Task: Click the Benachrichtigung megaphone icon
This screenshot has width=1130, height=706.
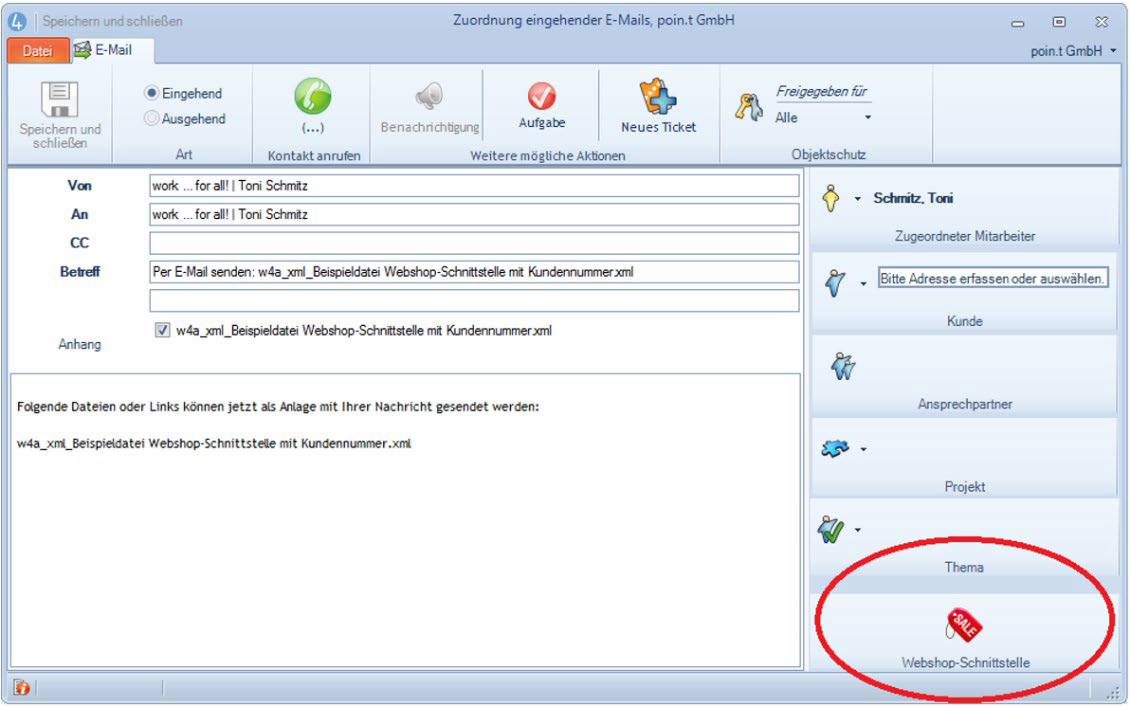Action: click(x=429, y=96)
